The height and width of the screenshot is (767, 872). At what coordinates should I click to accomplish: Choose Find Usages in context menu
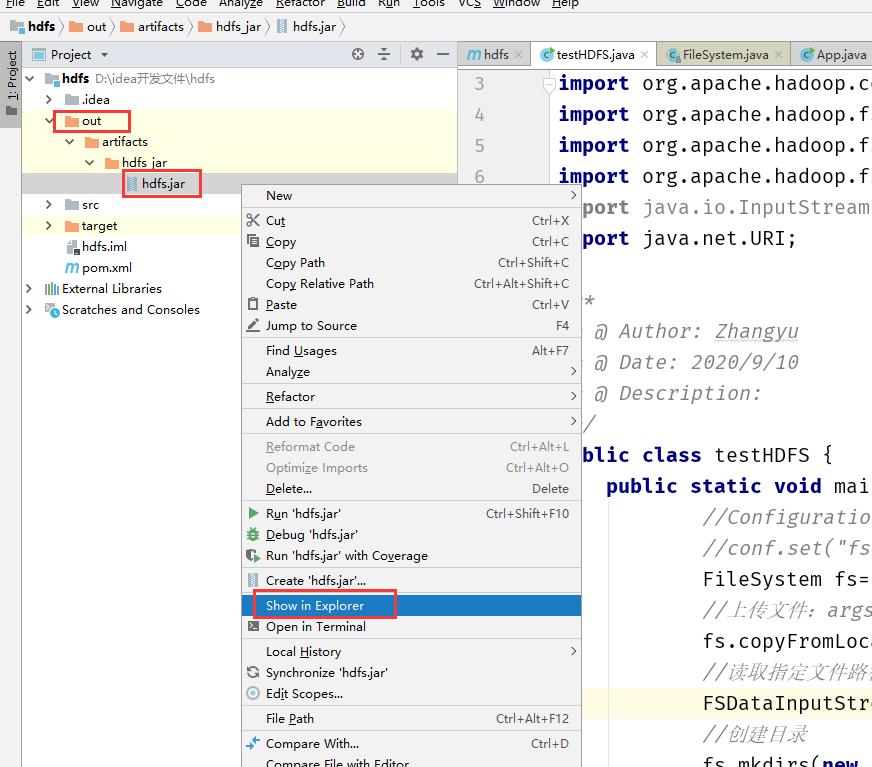412,350
